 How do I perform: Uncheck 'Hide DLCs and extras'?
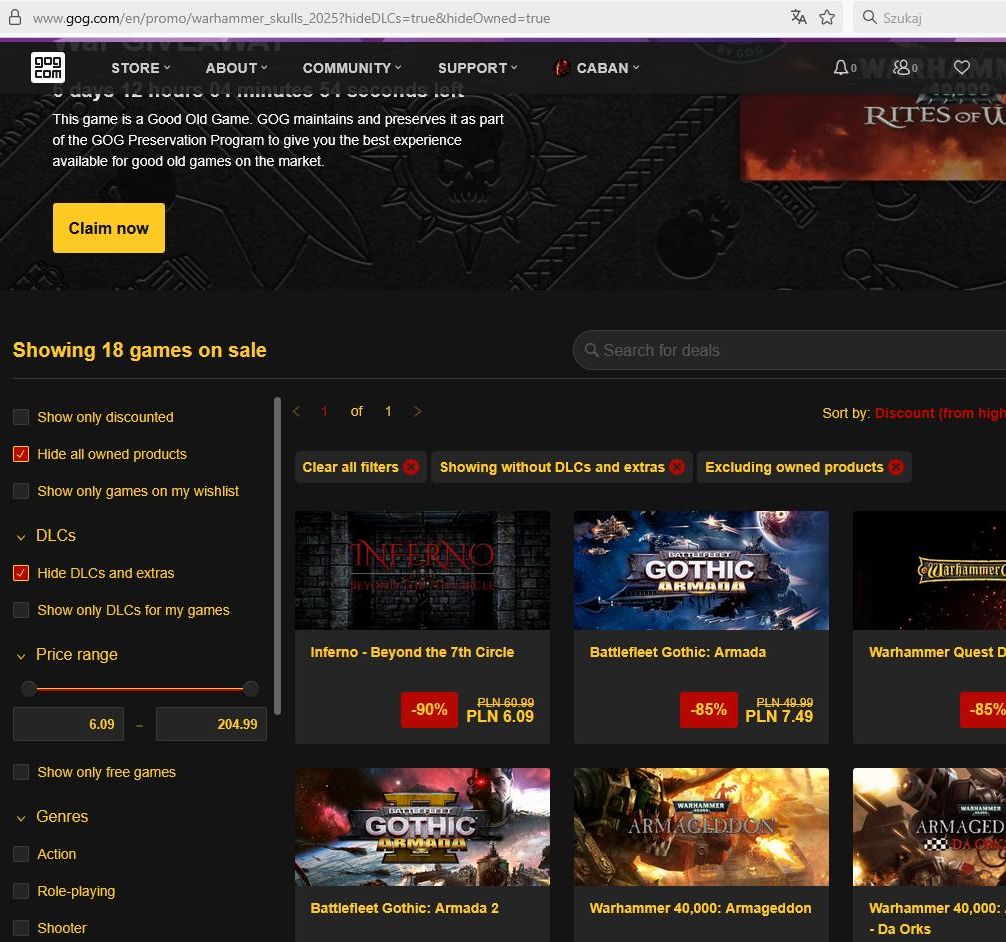21,573
